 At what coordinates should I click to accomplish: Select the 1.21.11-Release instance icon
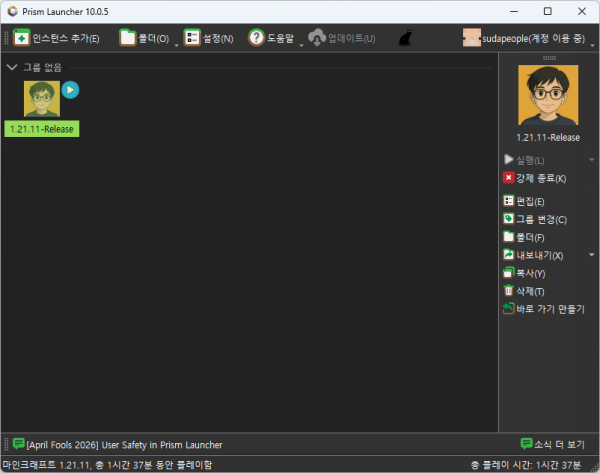tap(42, 99)
